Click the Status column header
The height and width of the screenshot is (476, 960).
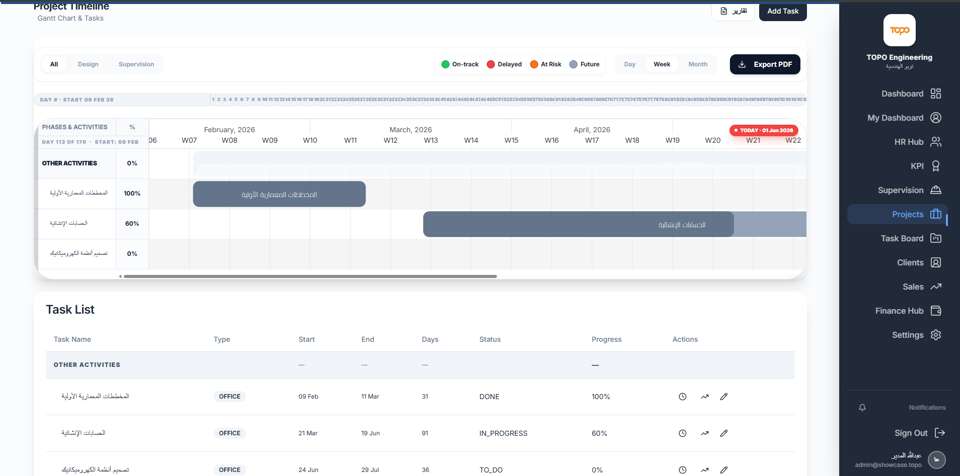(490, 339)
